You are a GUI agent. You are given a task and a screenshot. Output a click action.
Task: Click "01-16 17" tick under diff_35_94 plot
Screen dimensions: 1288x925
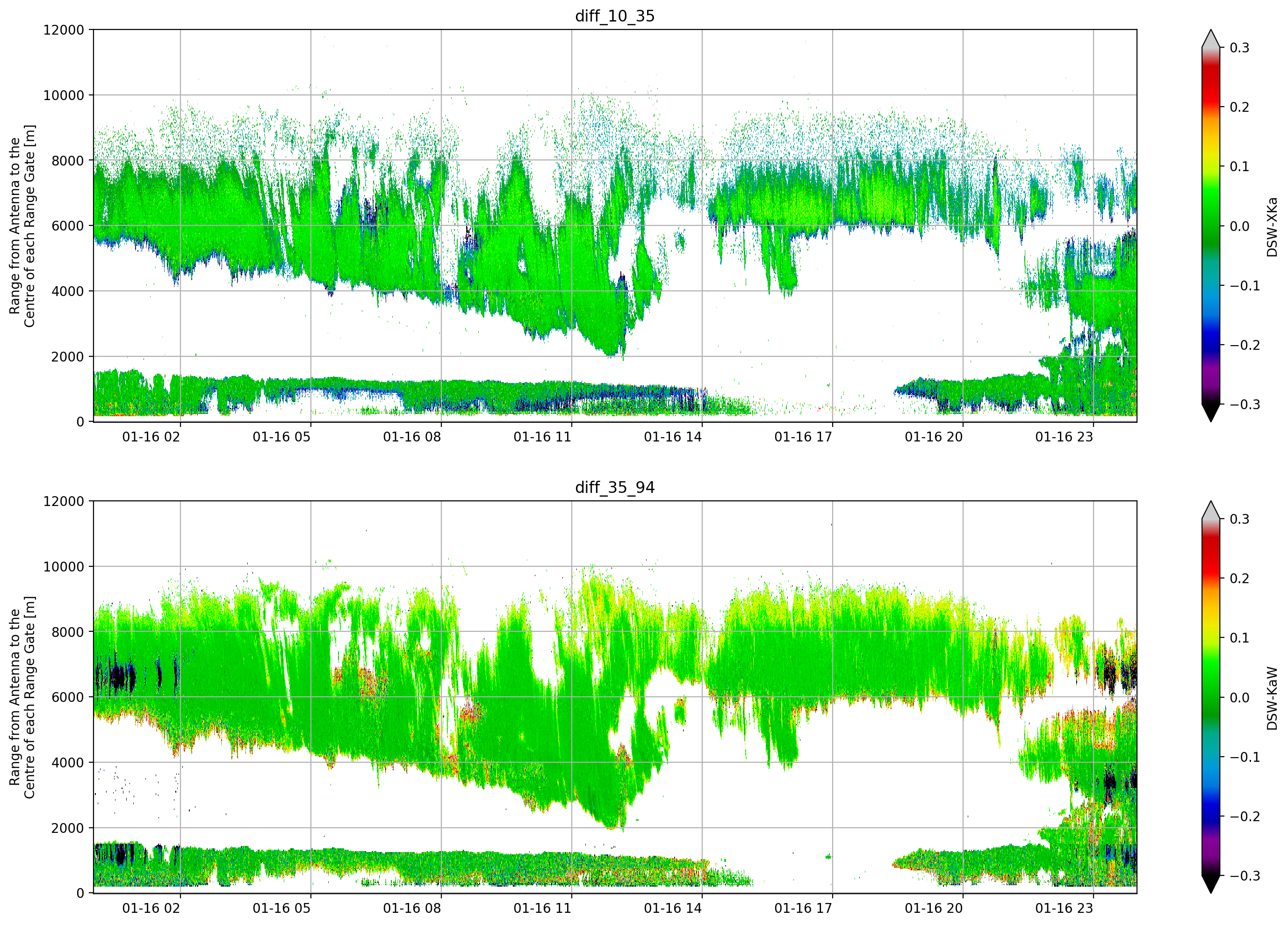click(x=803, y=909)
